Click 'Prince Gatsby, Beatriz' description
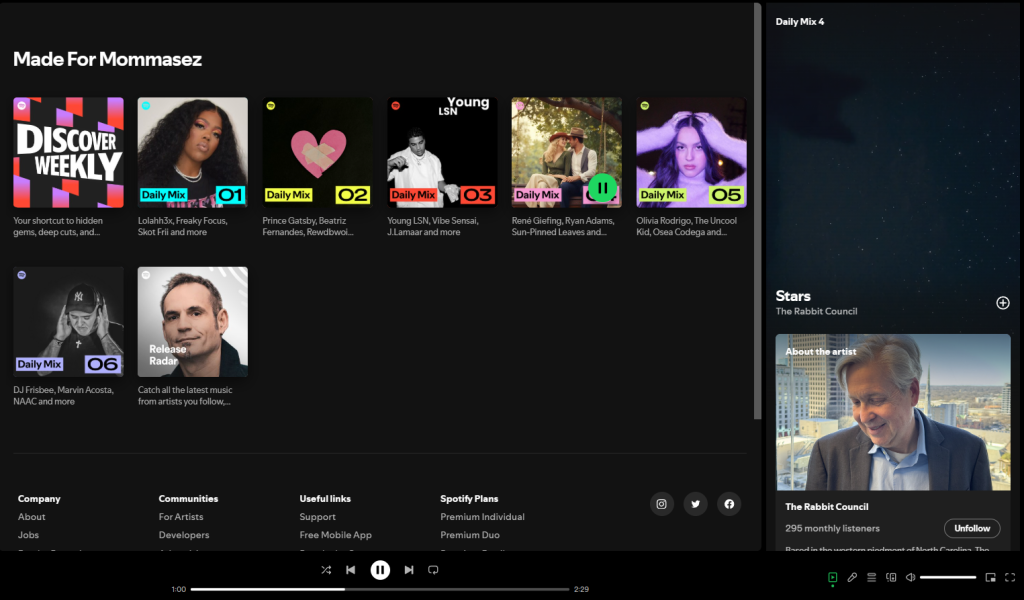 coord(308,226)
